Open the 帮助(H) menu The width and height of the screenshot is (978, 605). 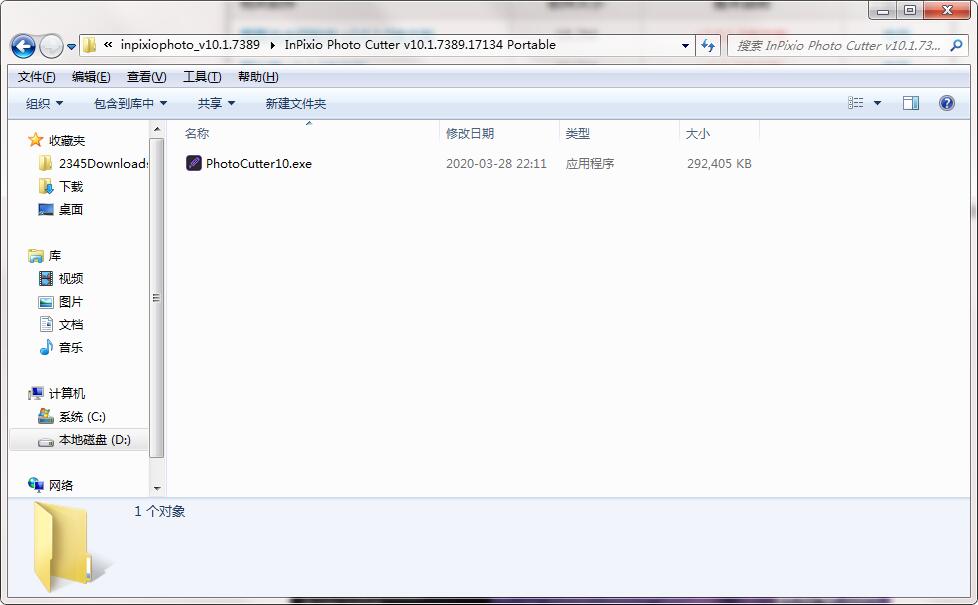click(x=258, y=77)
